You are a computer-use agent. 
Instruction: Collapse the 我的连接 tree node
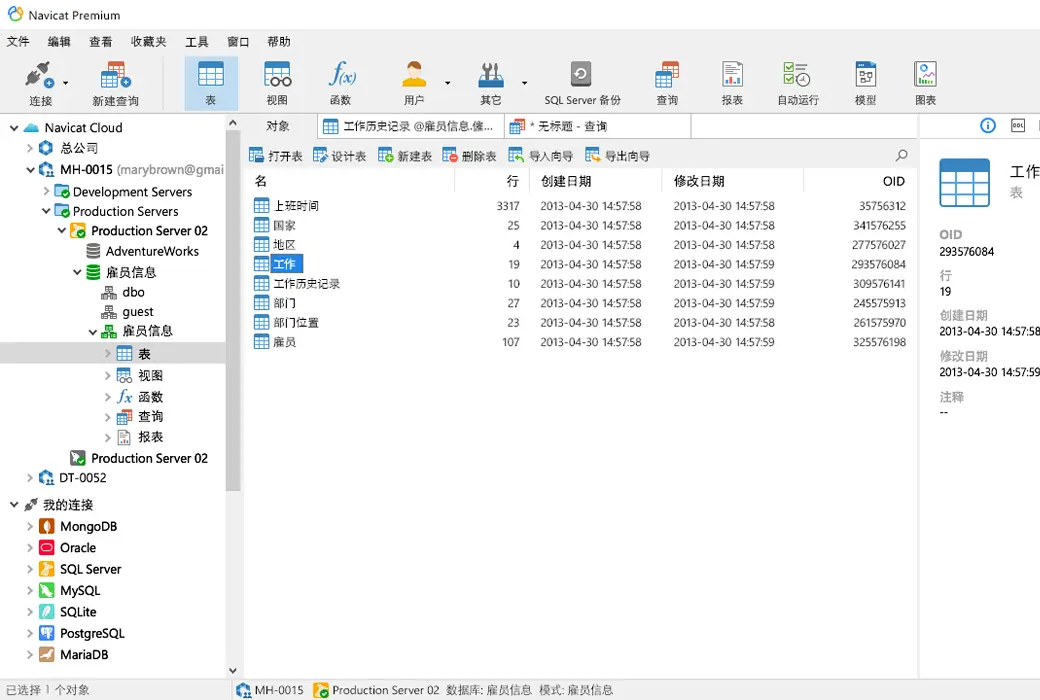[x=14, y=505]
